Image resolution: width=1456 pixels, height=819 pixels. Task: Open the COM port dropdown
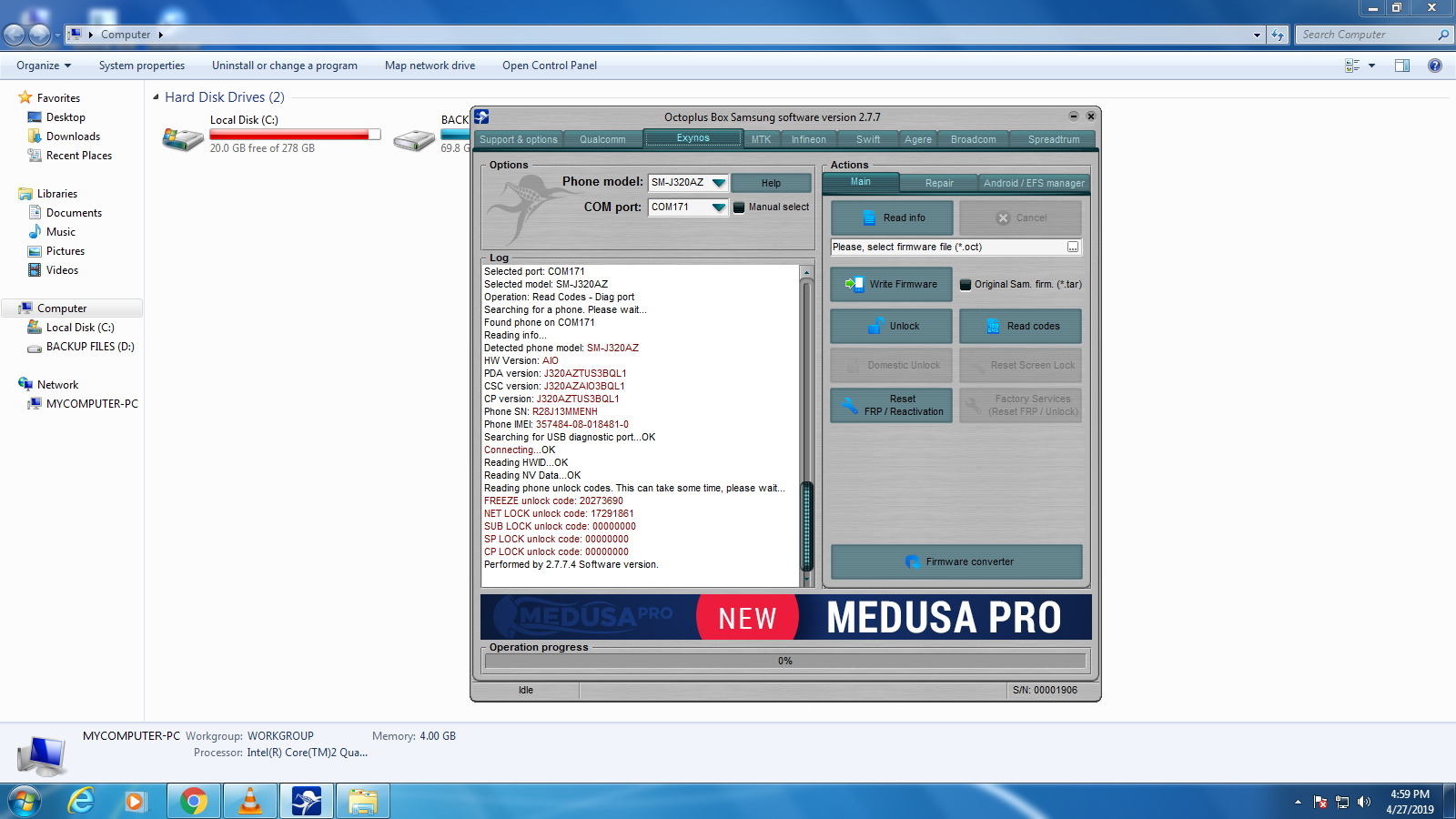719,207
